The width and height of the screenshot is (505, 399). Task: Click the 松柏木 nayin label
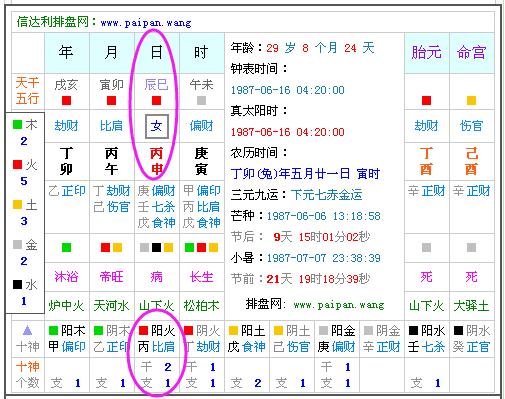201,306
